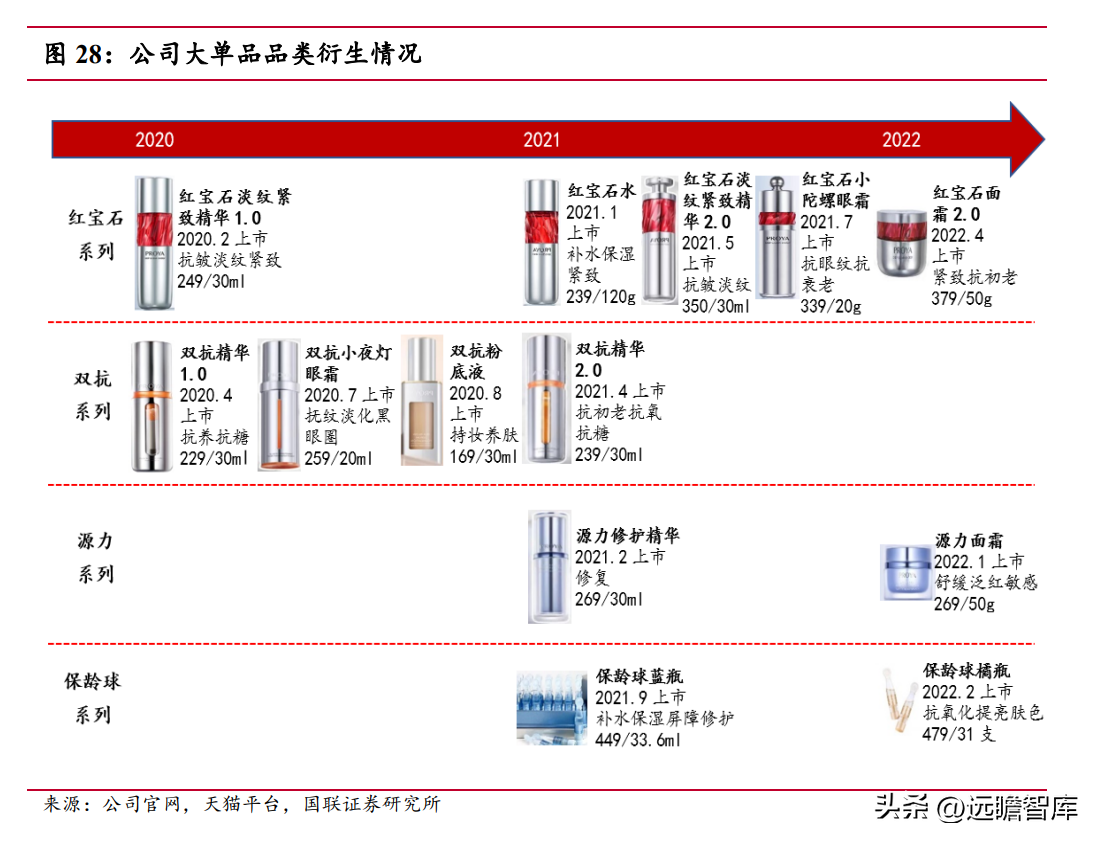The width and height of the screenshot is (1102, 845).
Task: Click the price text 239/30ml
Action: point(609,455)
